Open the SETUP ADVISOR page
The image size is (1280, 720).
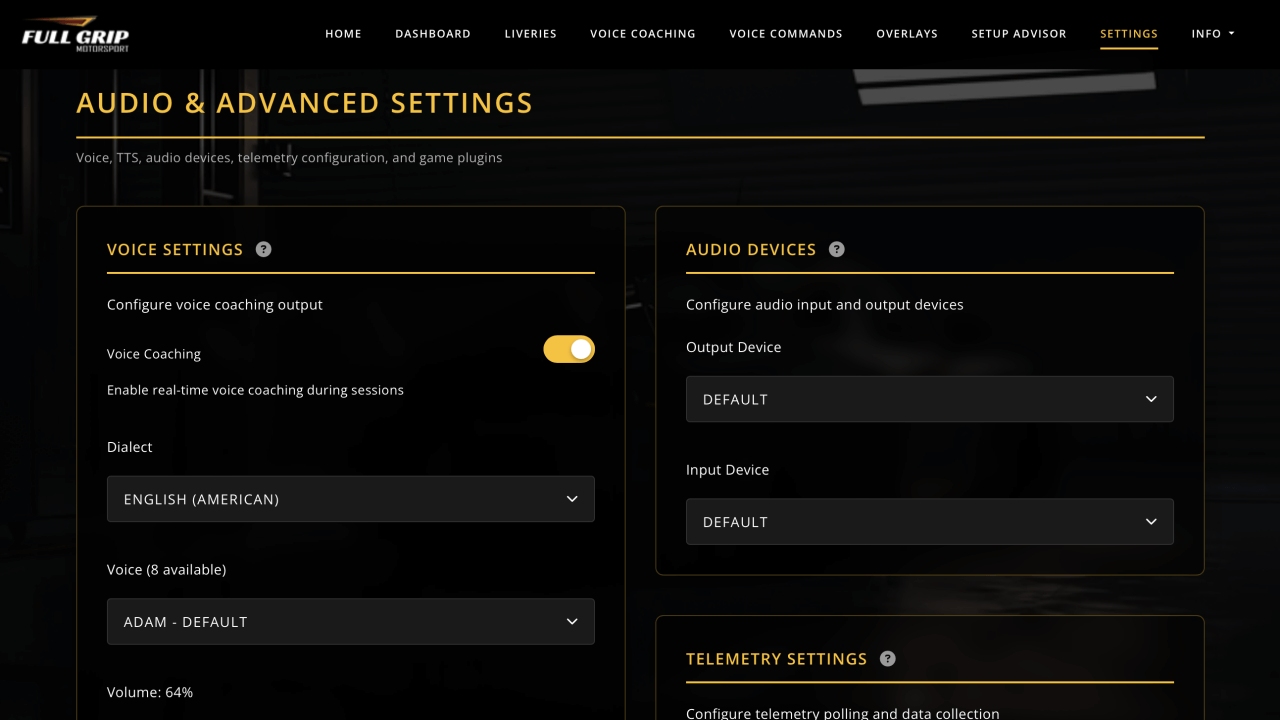(x=1019, y=33)
